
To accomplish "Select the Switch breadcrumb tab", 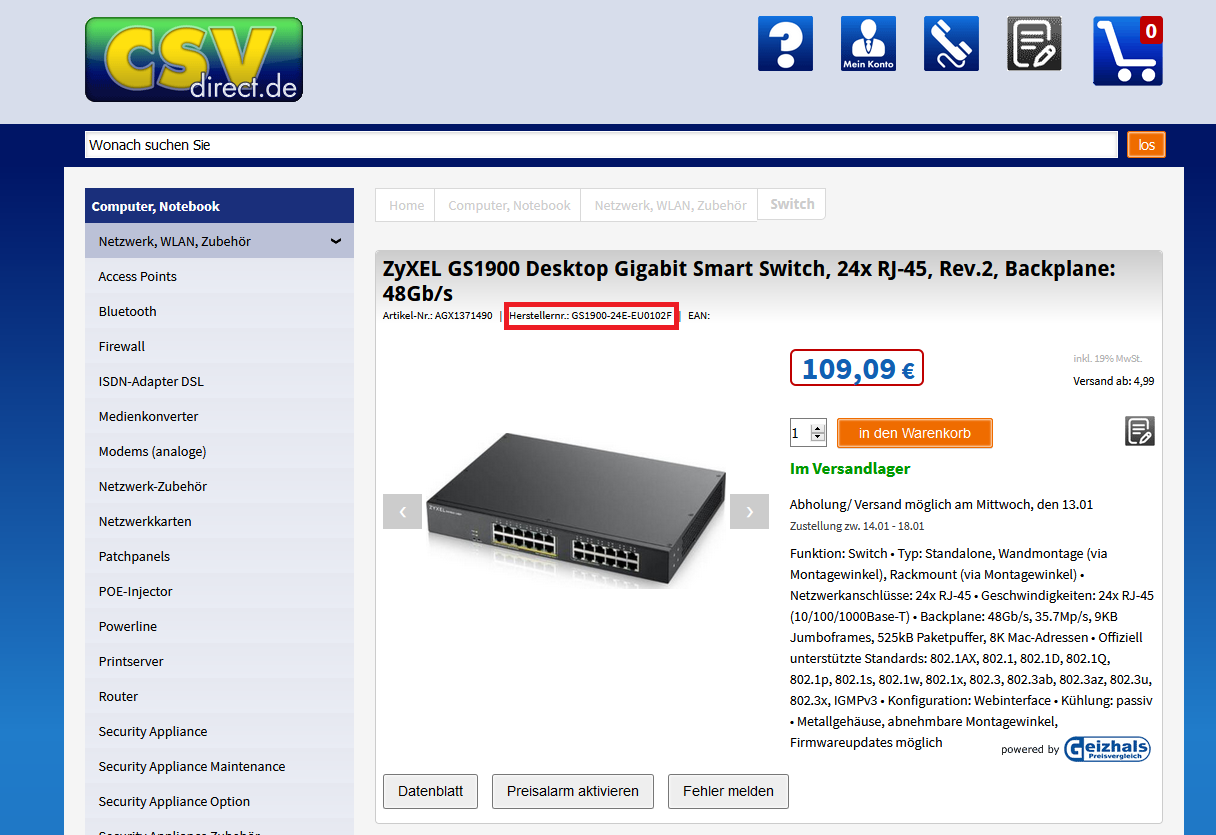I will [x=792, y=204].
